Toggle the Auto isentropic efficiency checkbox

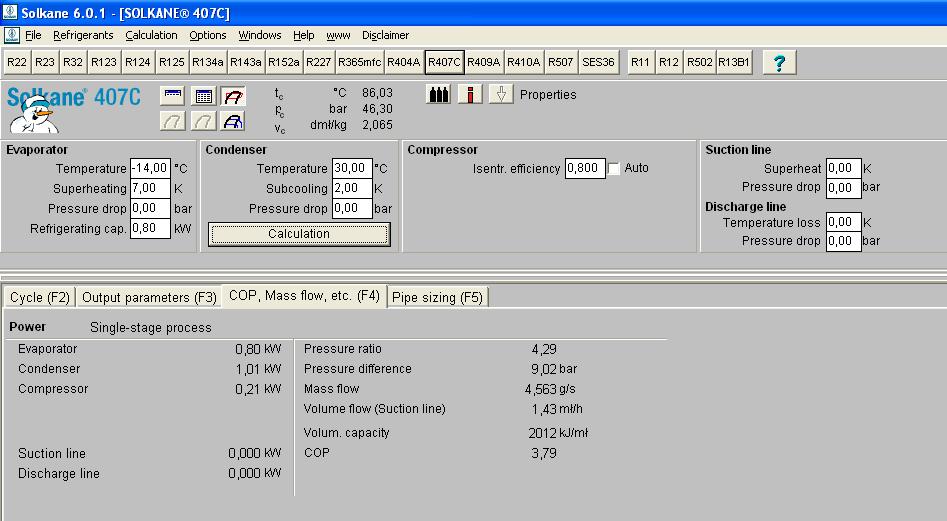pyautogui.click(x=614, y=168)
